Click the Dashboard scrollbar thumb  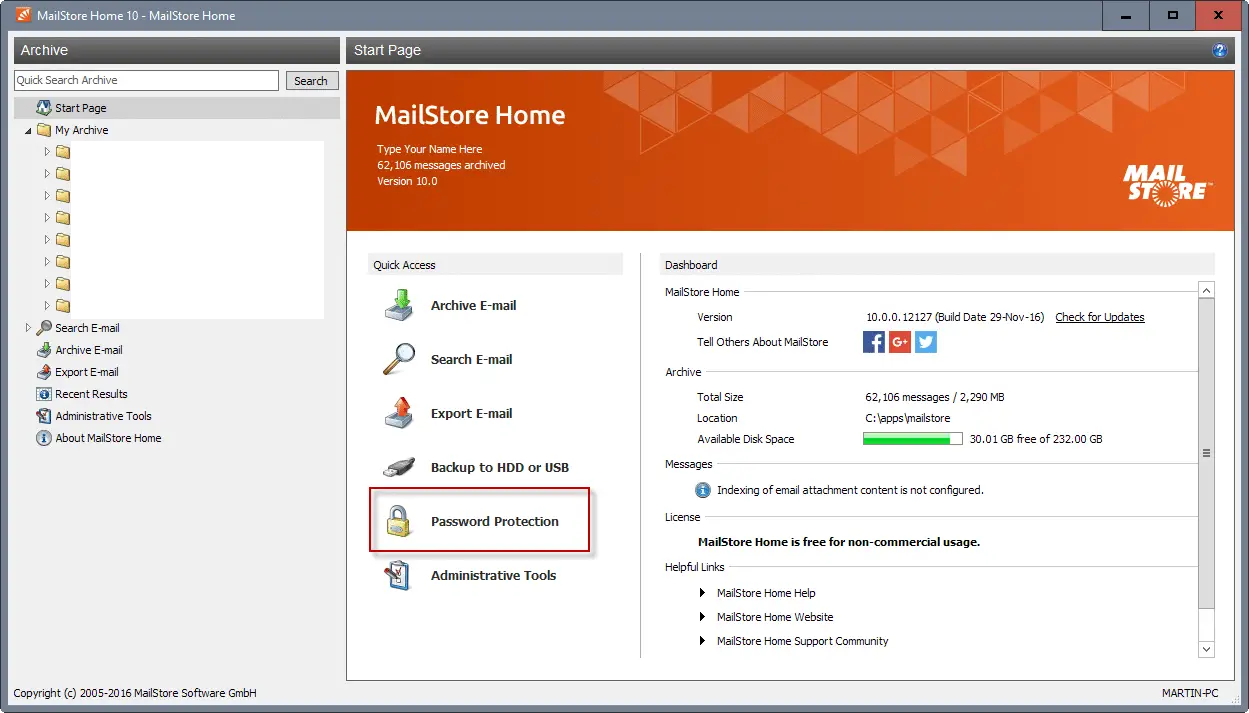point(1206,453)
